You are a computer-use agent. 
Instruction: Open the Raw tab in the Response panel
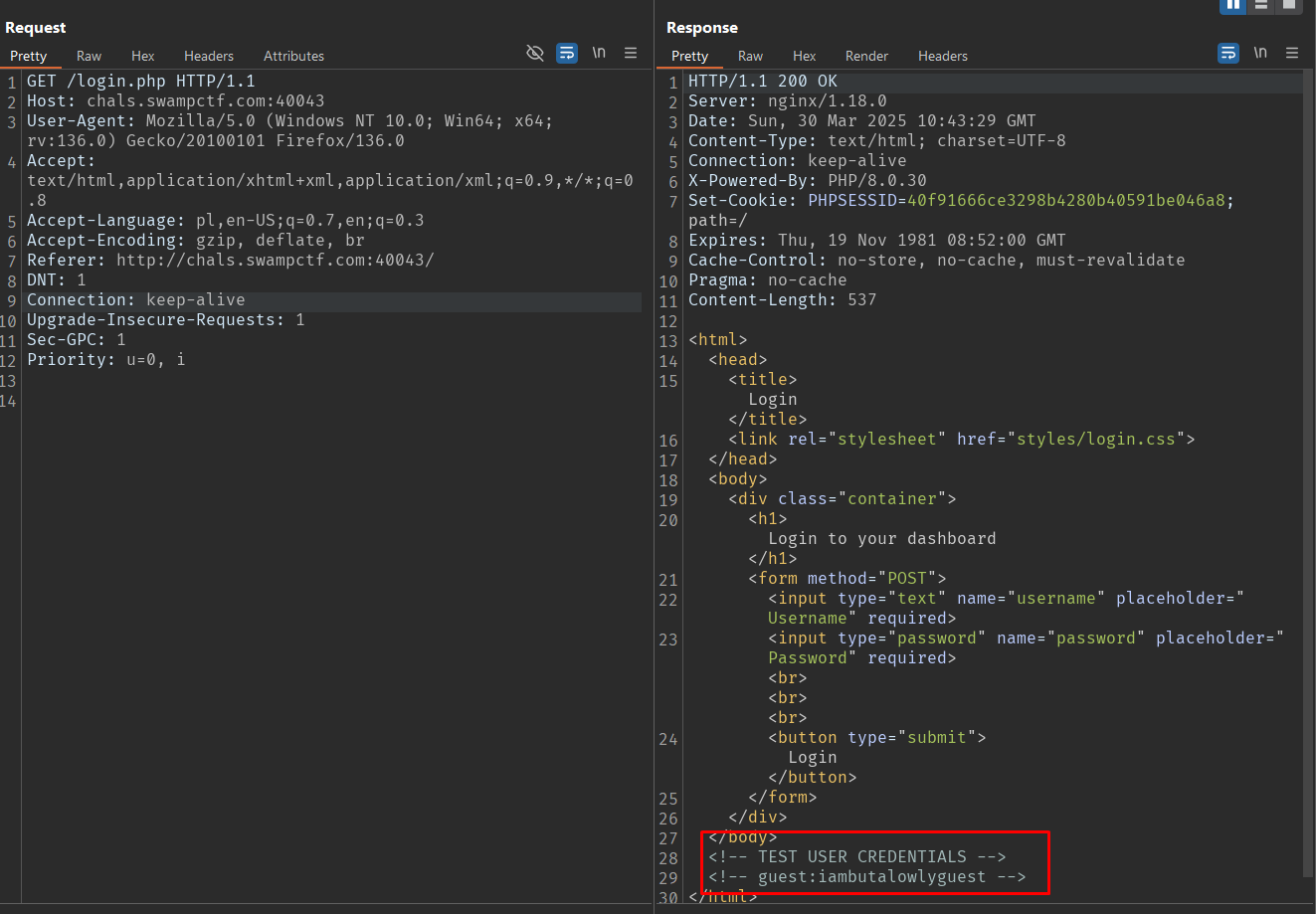751,56
